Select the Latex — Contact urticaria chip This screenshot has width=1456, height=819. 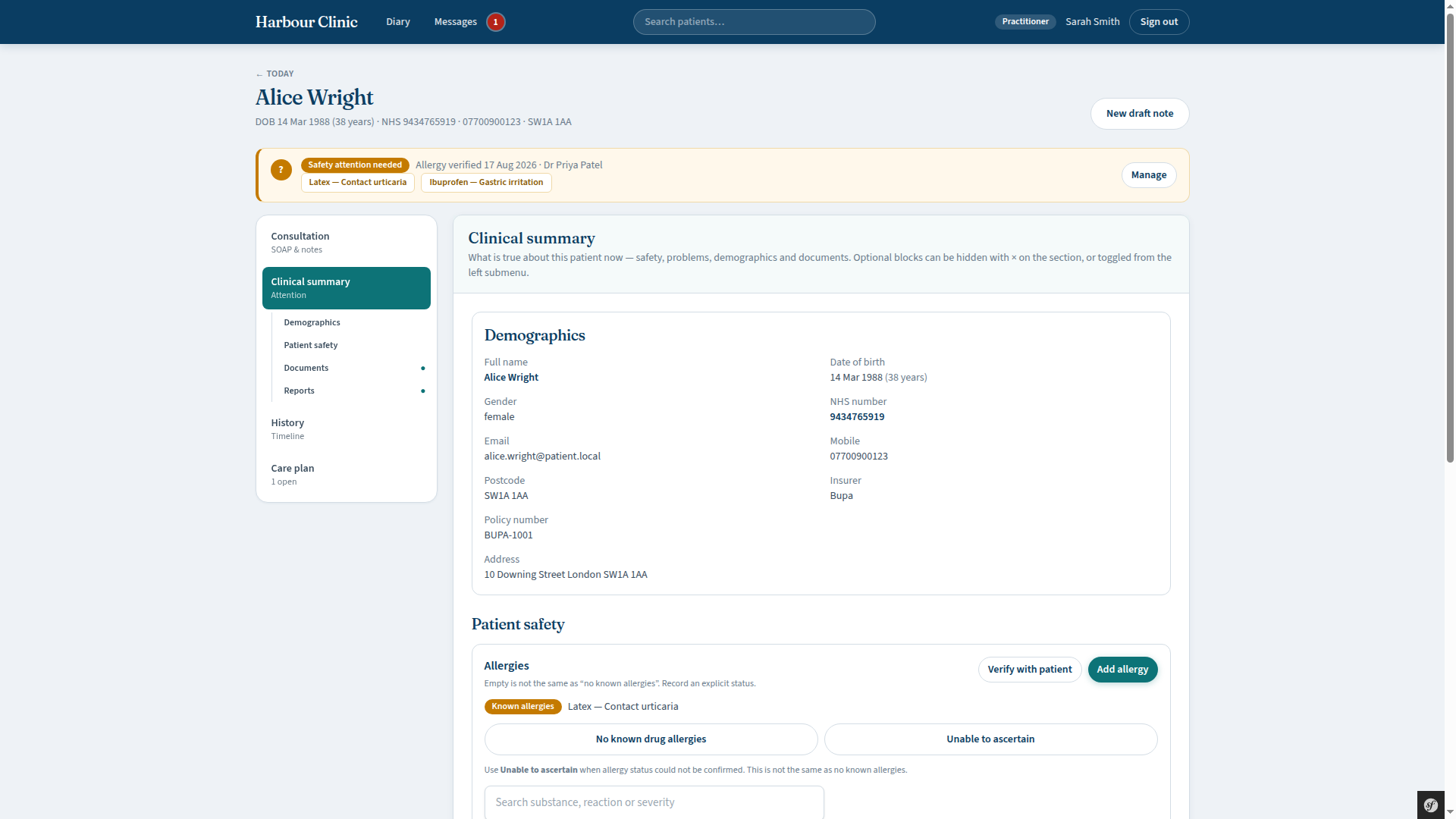(357, 183)
